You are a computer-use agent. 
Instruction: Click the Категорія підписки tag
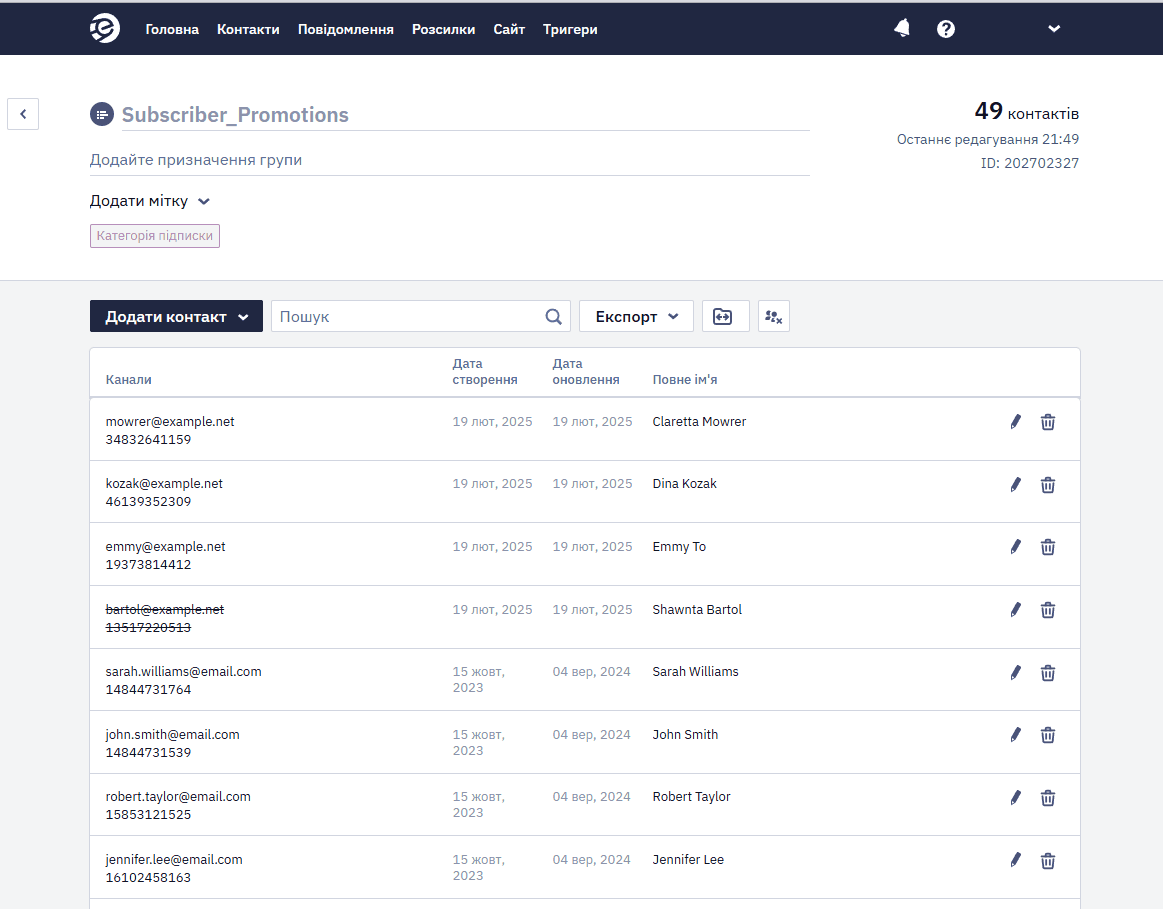click(x=155, y=236)
